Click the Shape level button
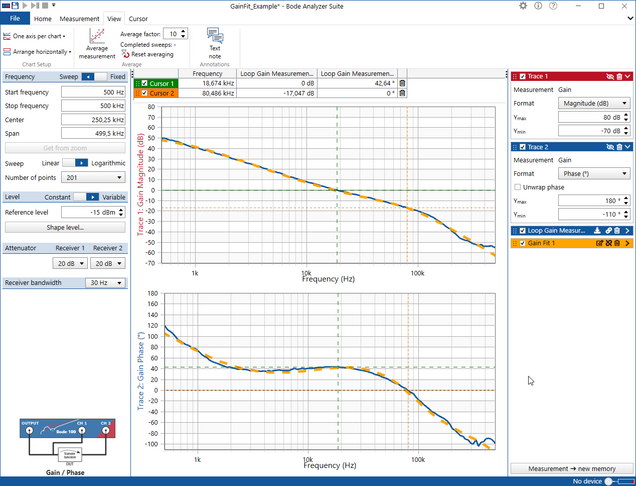Image resolution: width=636 pixels, height=486 pixels. (65, 227)
